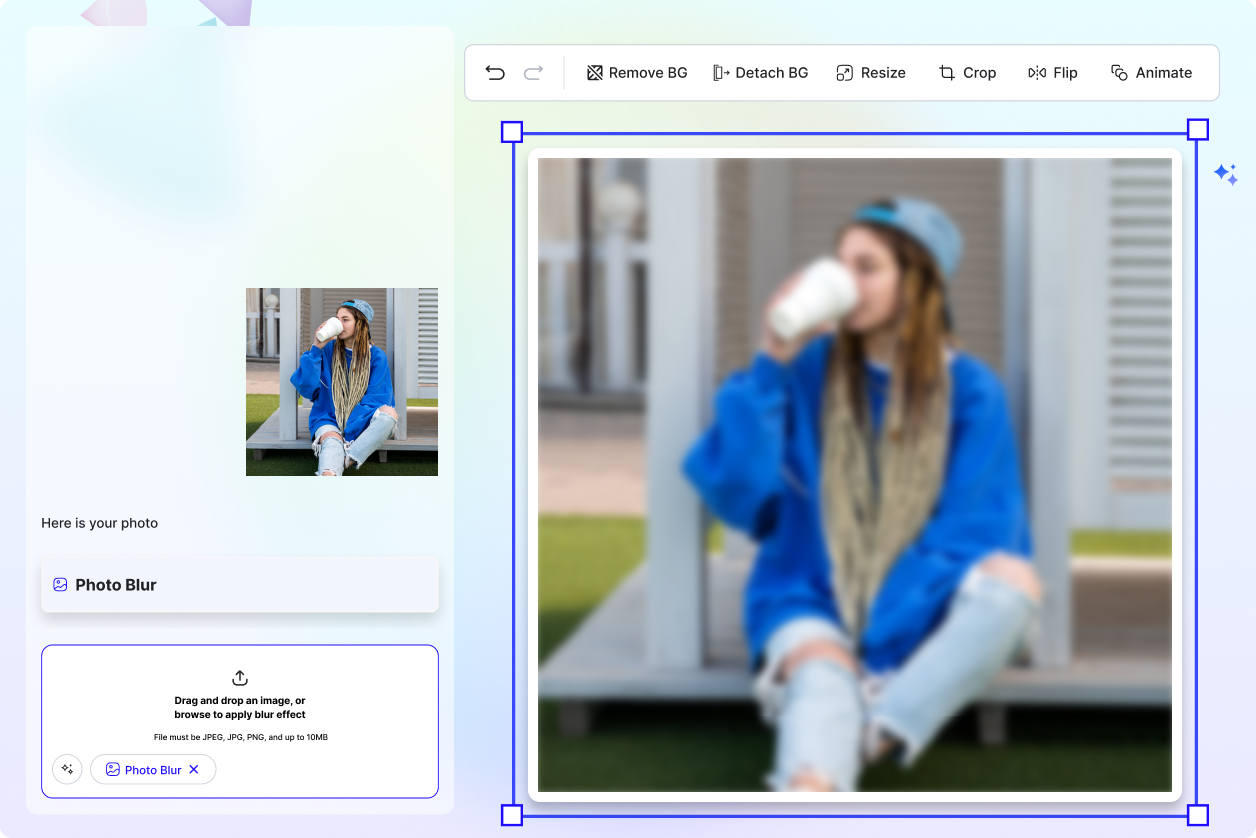This screenshot has height=838, width=1256.
Task: Select the Crop tool
Action: click(966, 72)
